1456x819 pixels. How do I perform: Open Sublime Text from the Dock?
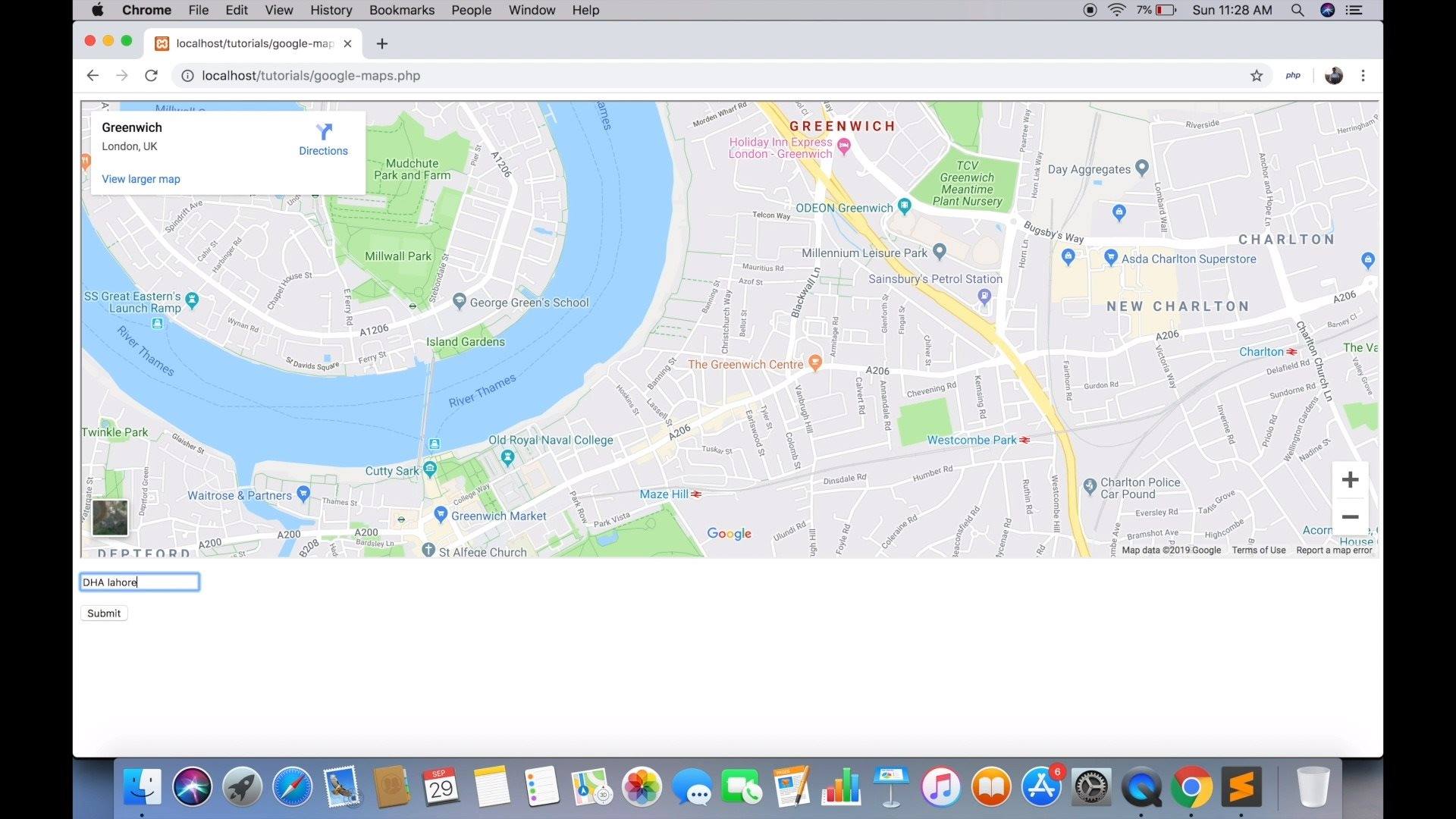point(1241,786)
